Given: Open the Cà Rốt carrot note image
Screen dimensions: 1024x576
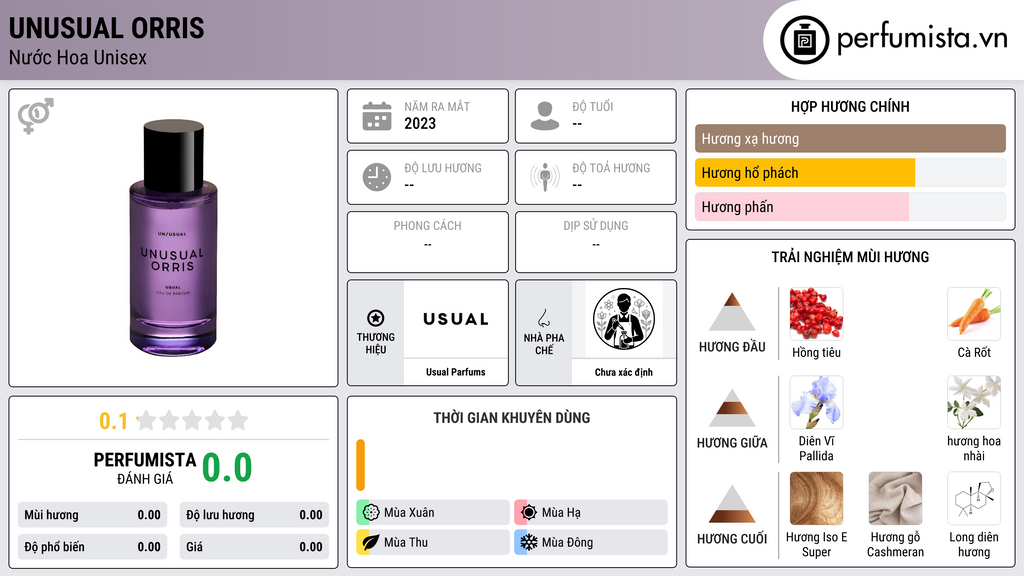Looking at the screenshot, I should tap(974, 313).
